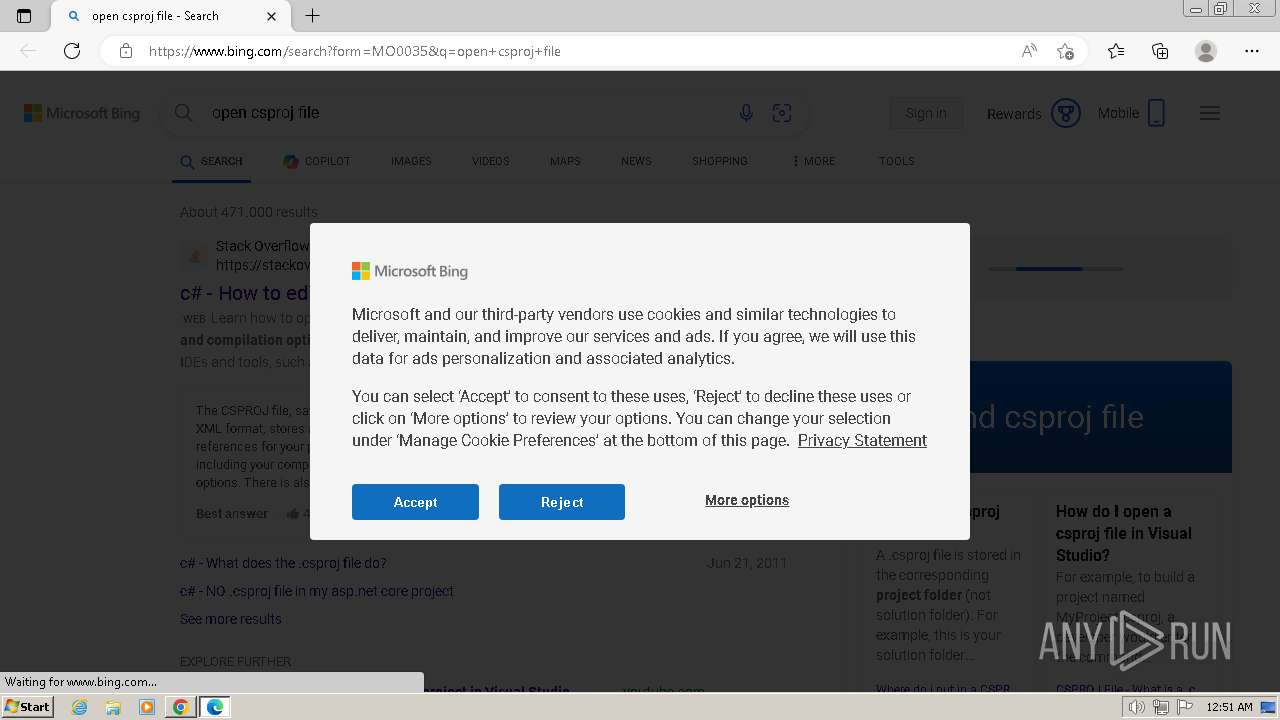Open the Privacy Statement link

[x=862, y=440]
